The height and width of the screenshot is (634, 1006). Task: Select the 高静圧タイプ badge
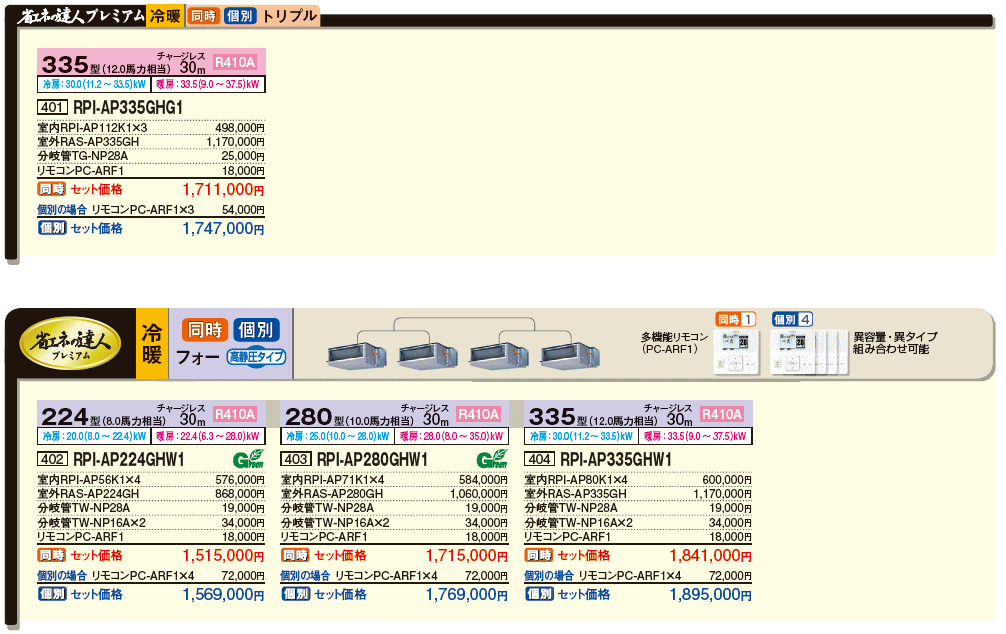[257, 357]
